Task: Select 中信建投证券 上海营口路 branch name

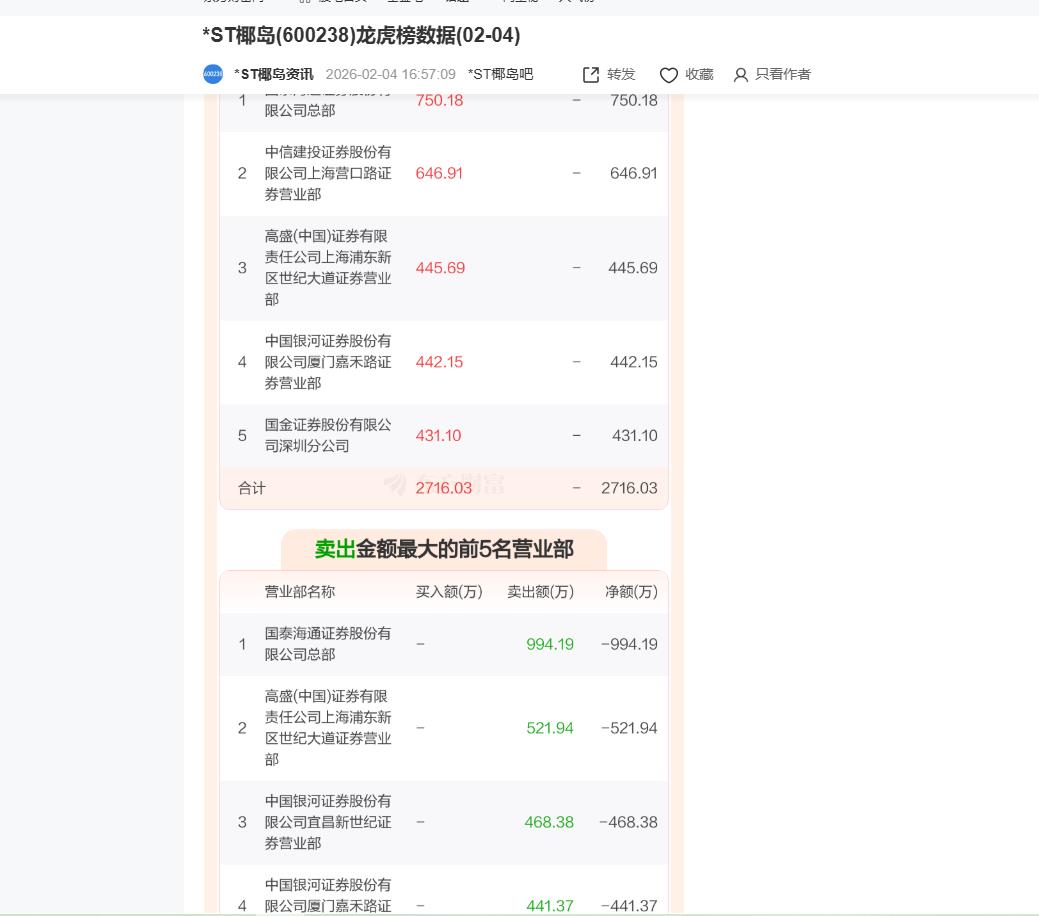Action: pyautogui.click(x=328, y=173)
